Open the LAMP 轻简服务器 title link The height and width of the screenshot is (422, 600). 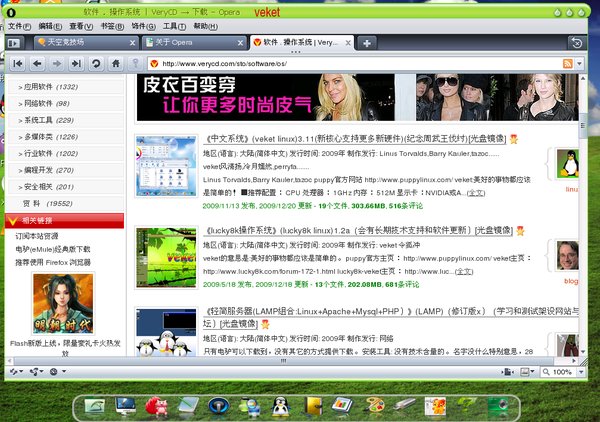[390, 317]
